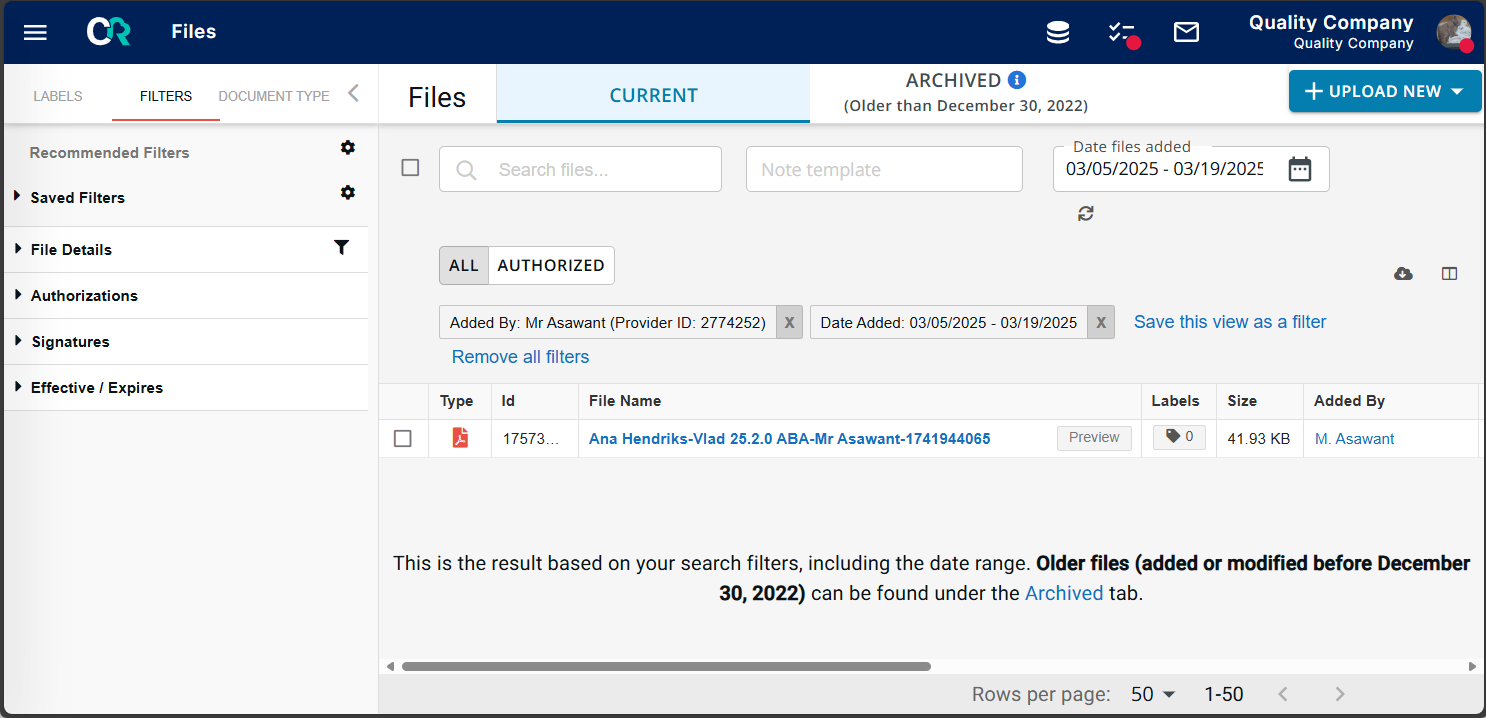Click Remove all filters link
Image resolution: width=1486 pixels, height=718 pixels.
tap(520, 357)
